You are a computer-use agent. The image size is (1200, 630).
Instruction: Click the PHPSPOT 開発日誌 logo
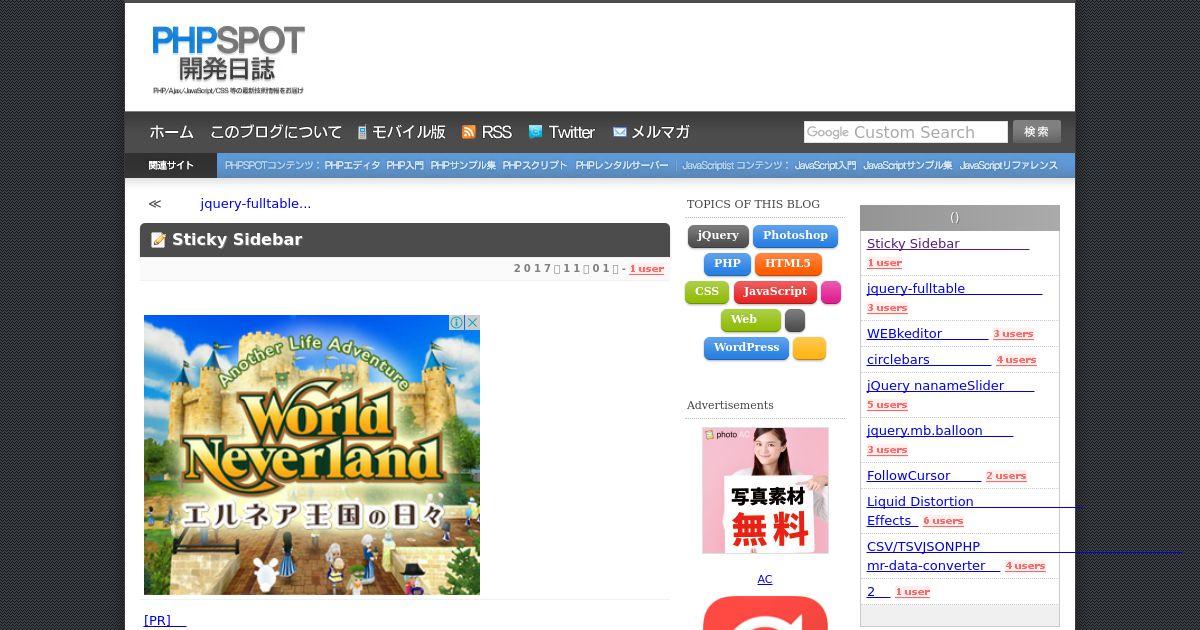pos(228,60)
